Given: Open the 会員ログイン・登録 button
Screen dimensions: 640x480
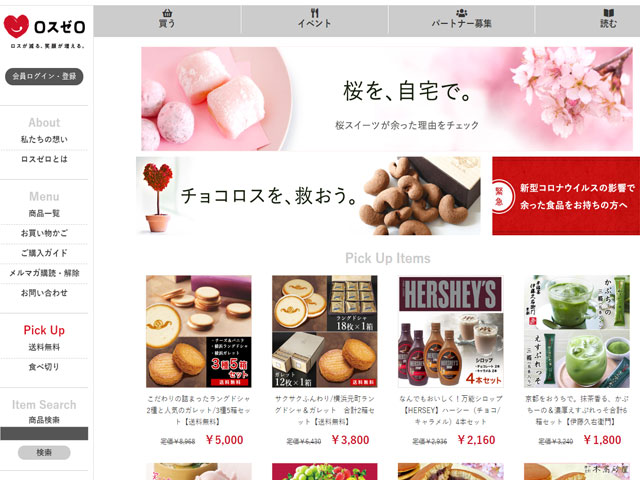Looking at the screenshot, I should (44, 76).
